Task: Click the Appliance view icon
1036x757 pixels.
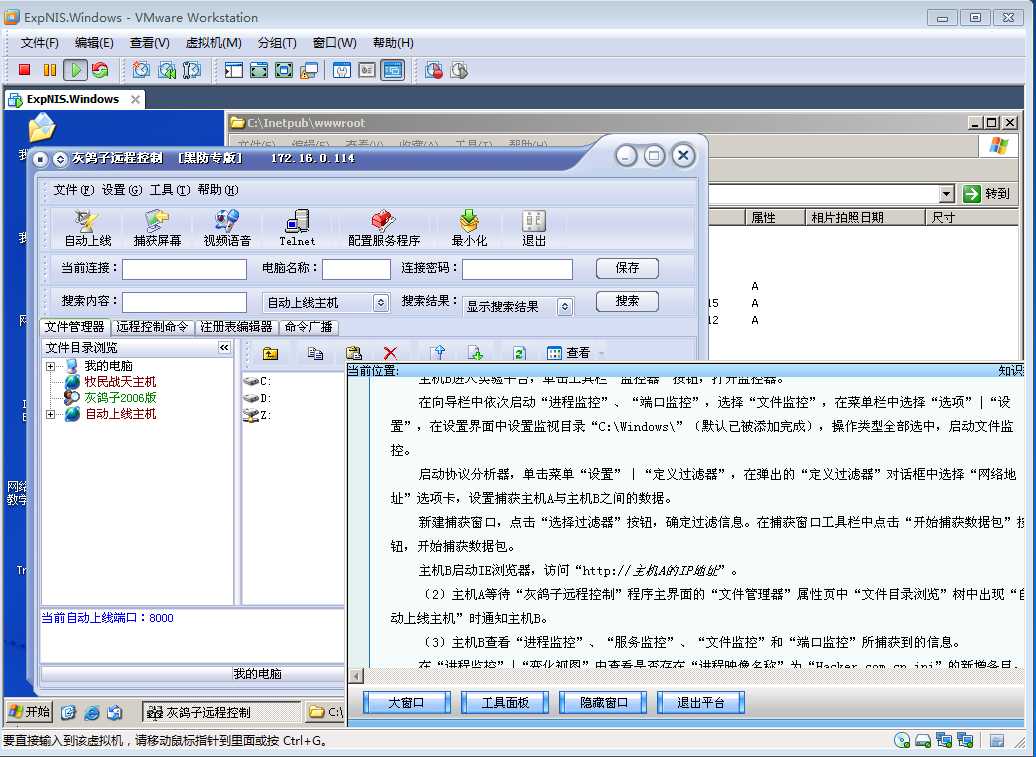Action: click(x=367, y=69)
